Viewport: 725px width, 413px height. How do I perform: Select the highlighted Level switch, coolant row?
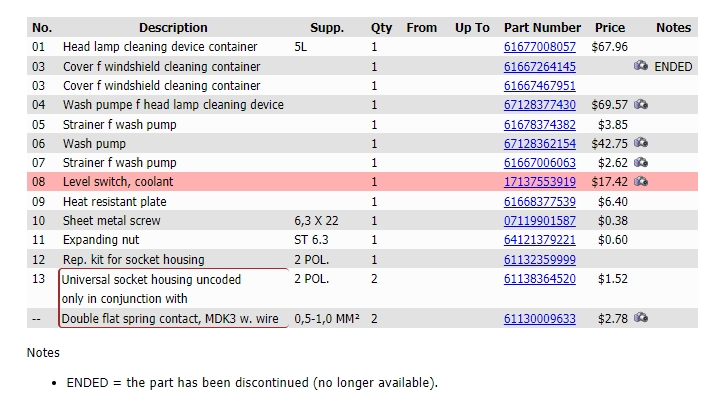[x=362, y=182]
